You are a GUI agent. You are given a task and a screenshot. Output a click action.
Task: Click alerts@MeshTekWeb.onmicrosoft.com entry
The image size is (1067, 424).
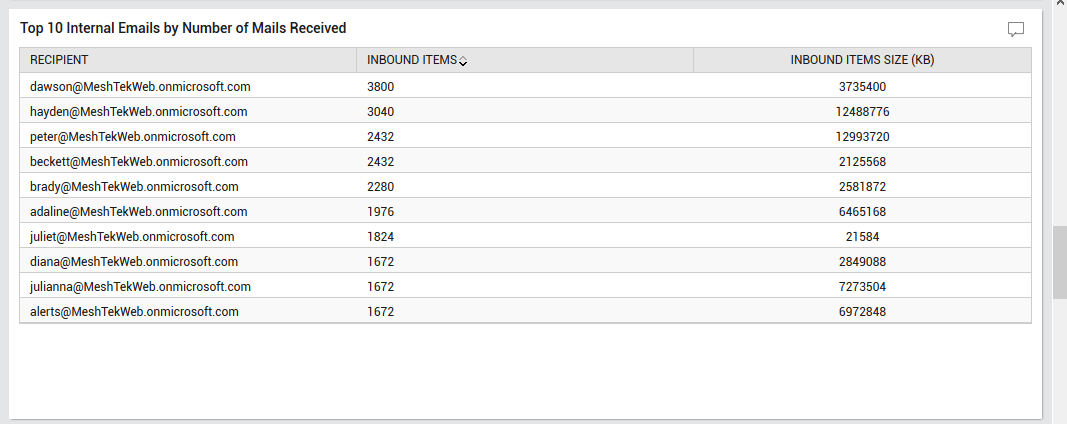(134, 312)
